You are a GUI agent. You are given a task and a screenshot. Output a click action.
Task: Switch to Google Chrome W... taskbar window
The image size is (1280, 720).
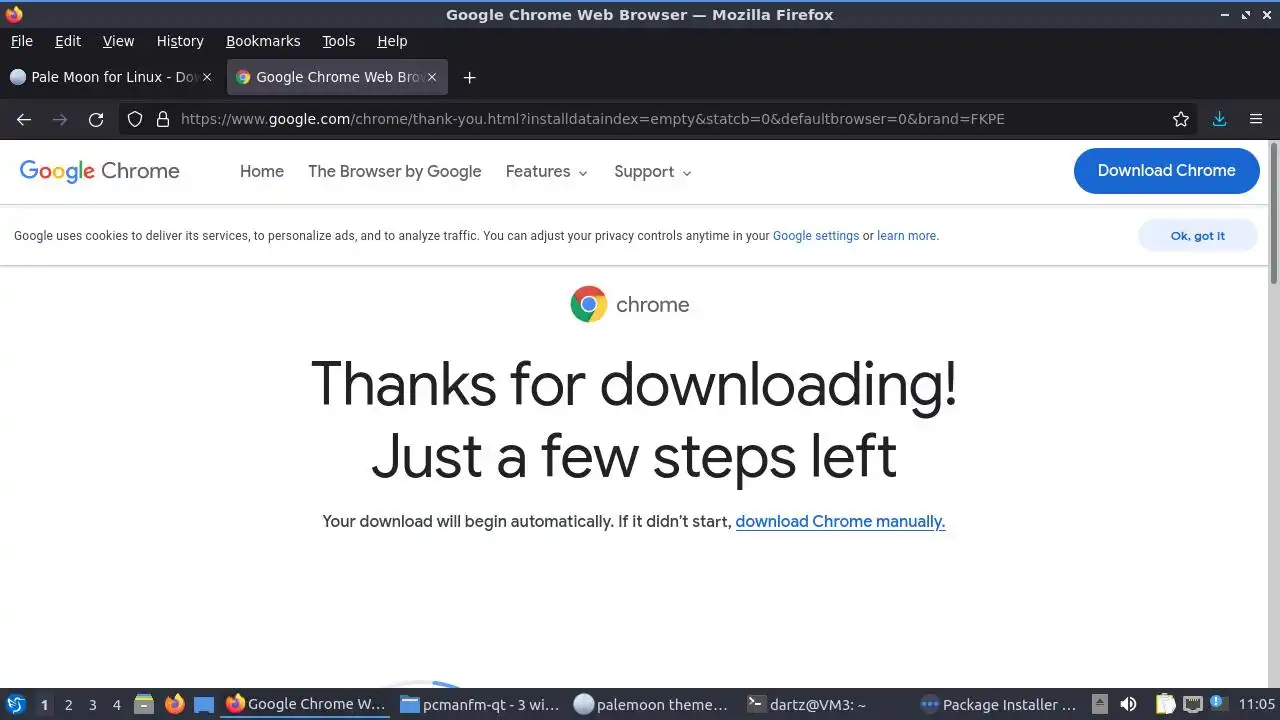click(305, 705)
